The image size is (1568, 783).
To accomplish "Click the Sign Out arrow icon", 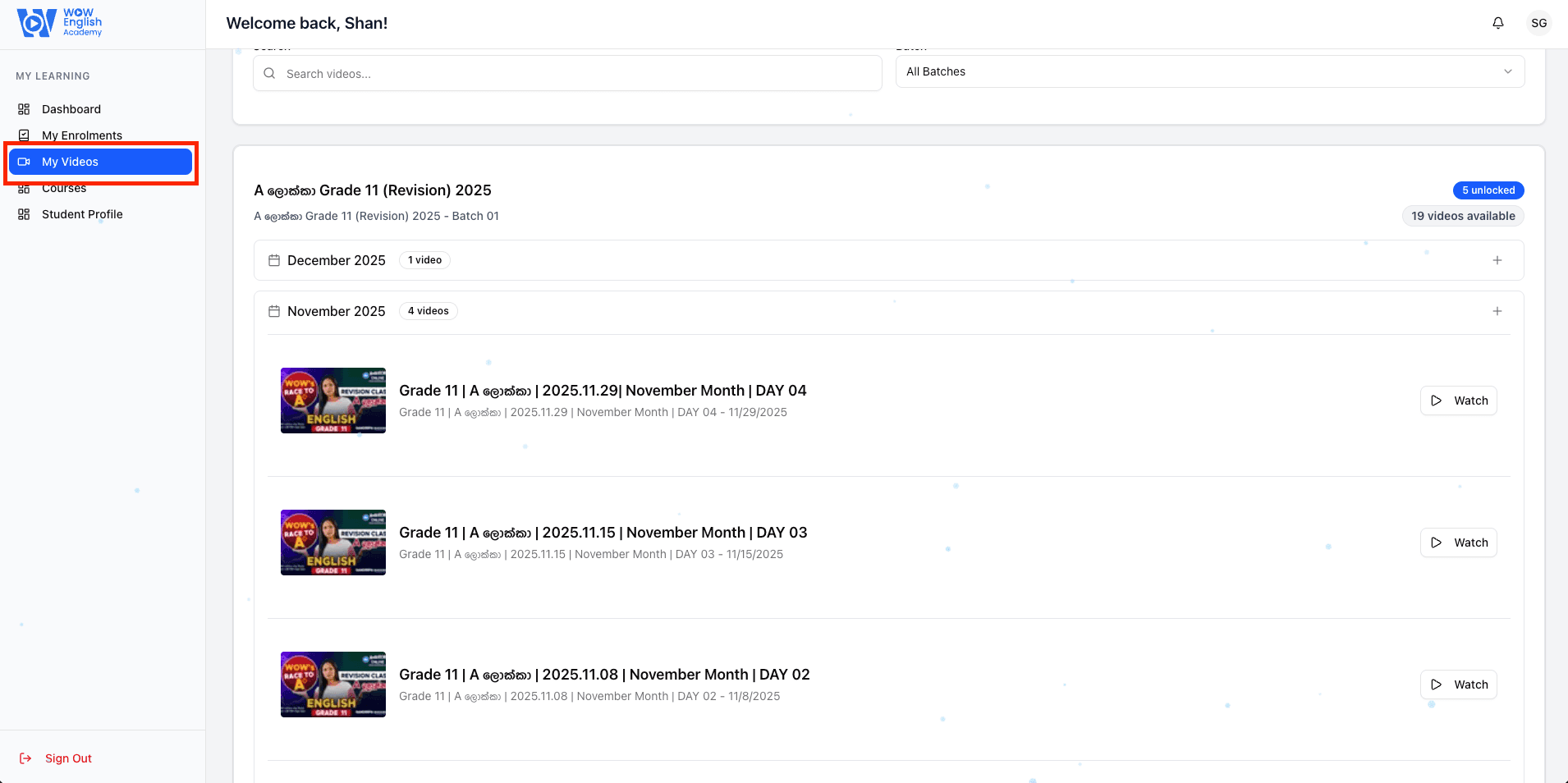I will [x=25, y=758].
